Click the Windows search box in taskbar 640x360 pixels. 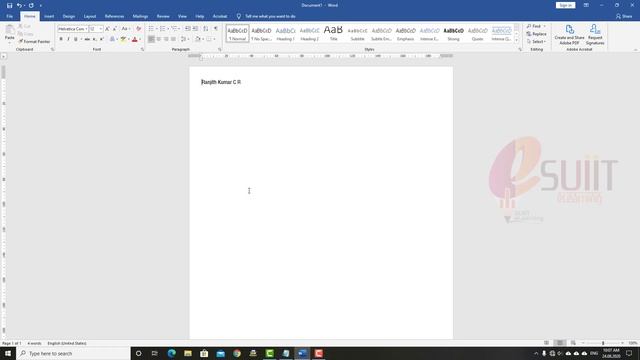[73, 353]
